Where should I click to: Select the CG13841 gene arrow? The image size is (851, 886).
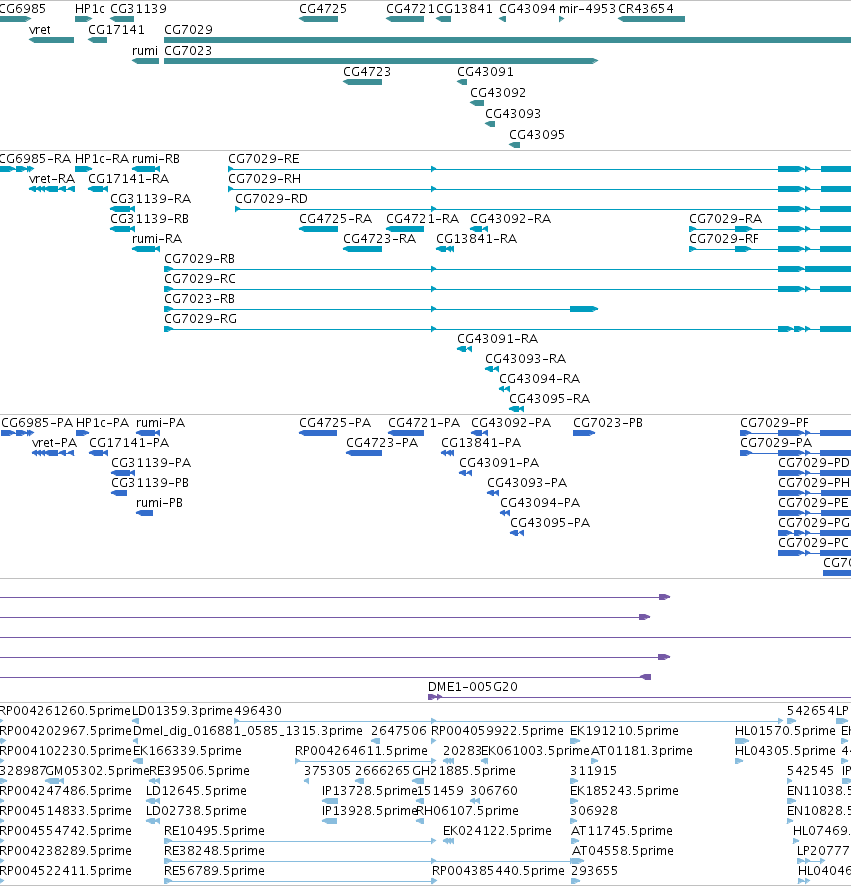[x=443, y=19]
